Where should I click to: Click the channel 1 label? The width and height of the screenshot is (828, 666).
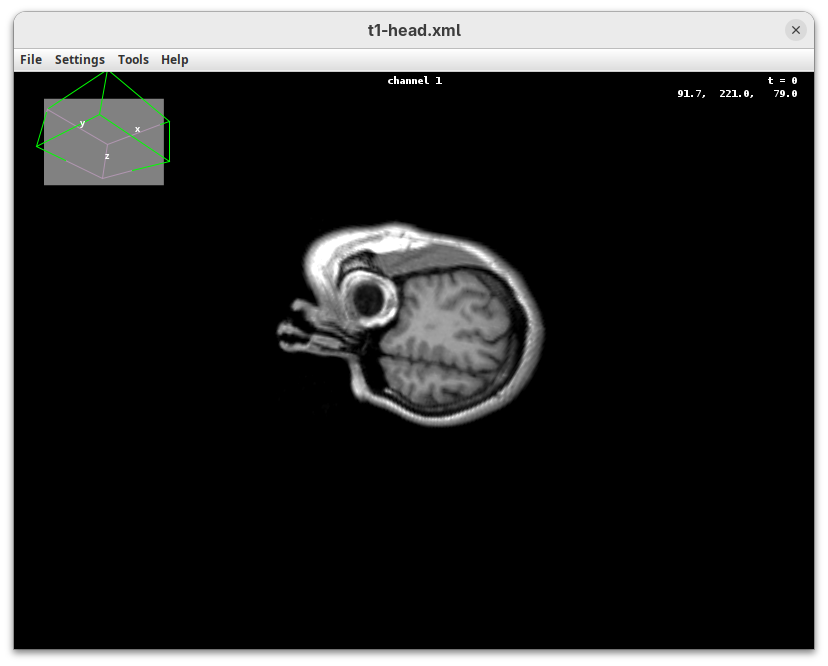tap(414, 81)
